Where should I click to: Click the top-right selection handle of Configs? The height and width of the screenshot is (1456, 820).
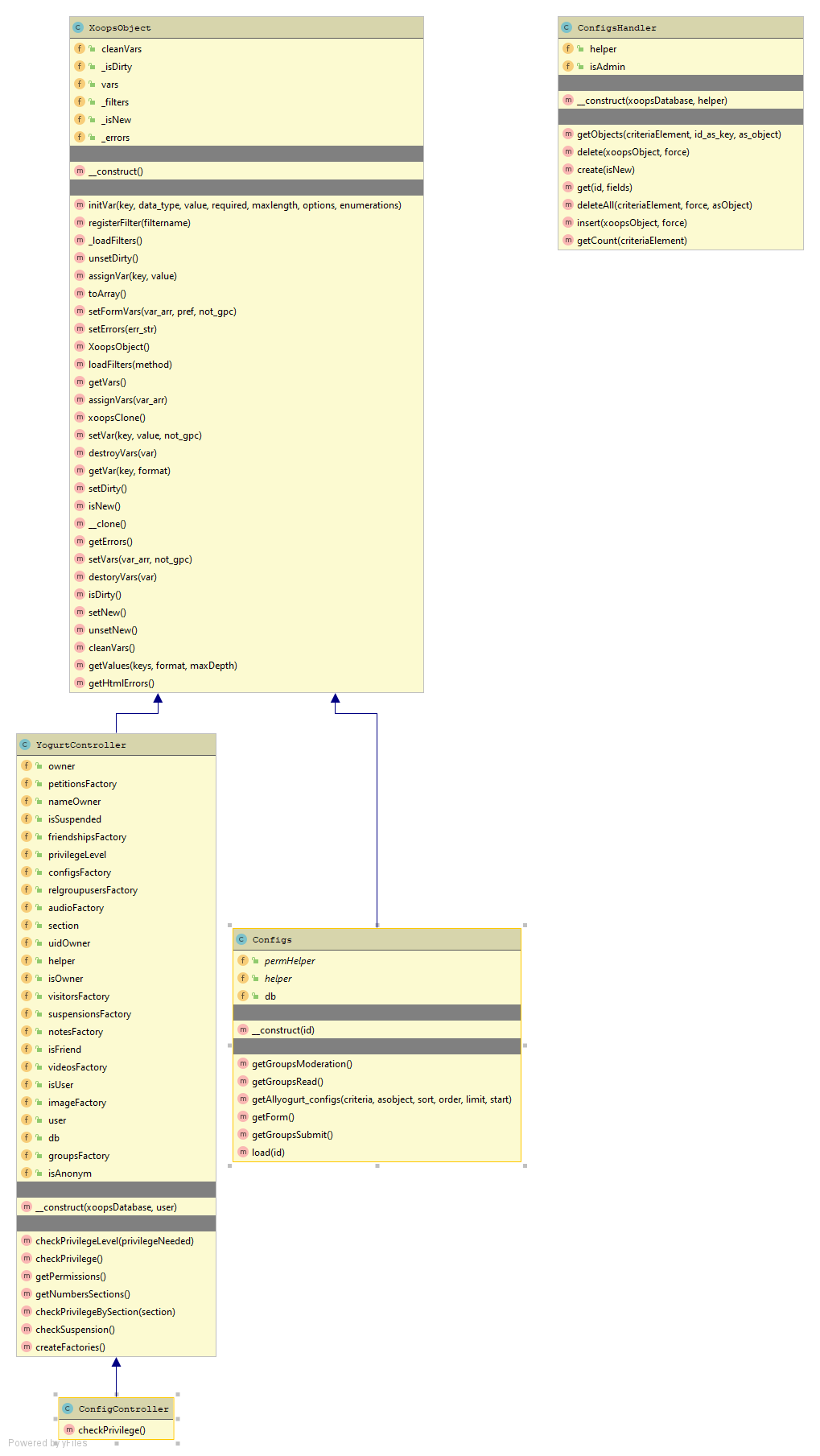coord(525,926)
